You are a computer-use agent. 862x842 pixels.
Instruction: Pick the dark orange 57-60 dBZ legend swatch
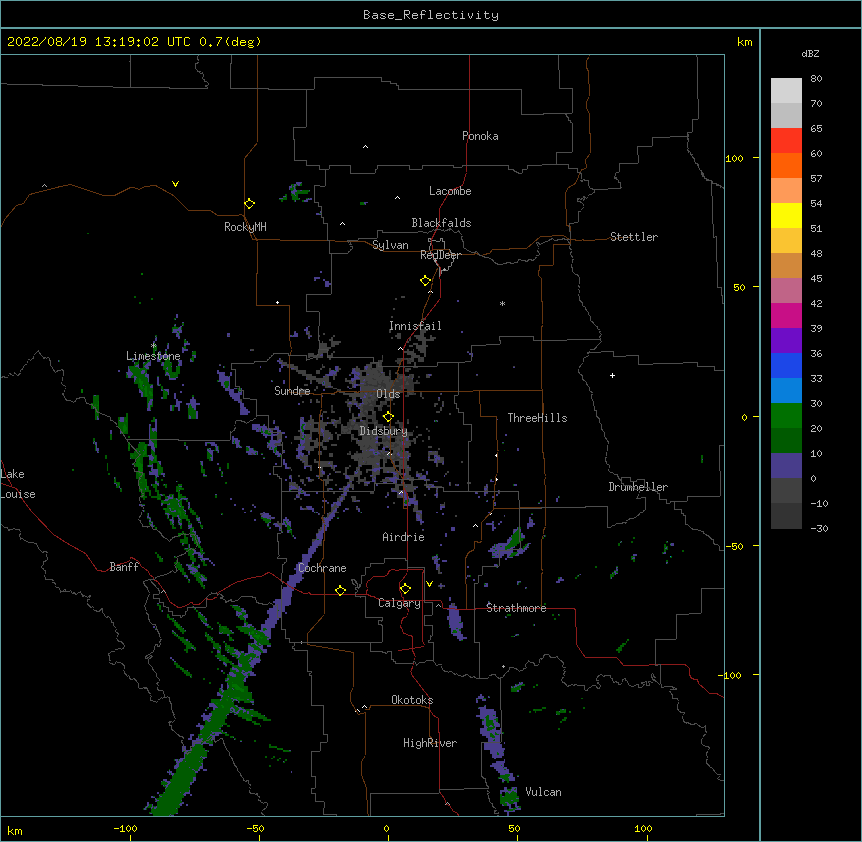[x=786, y=165]
